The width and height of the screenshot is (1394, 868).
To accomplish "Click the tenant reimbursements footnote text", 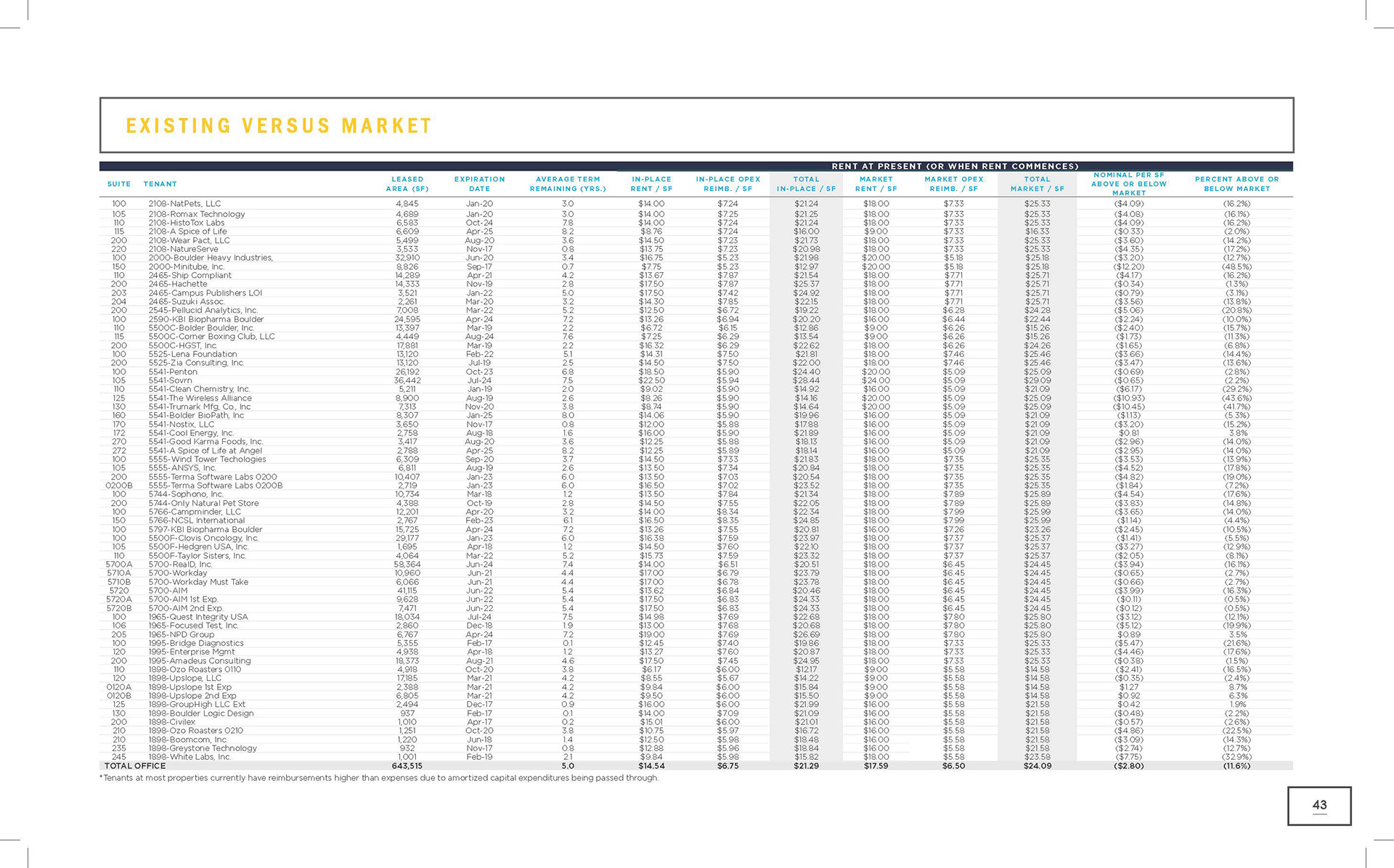I will (x=379, y=778).
